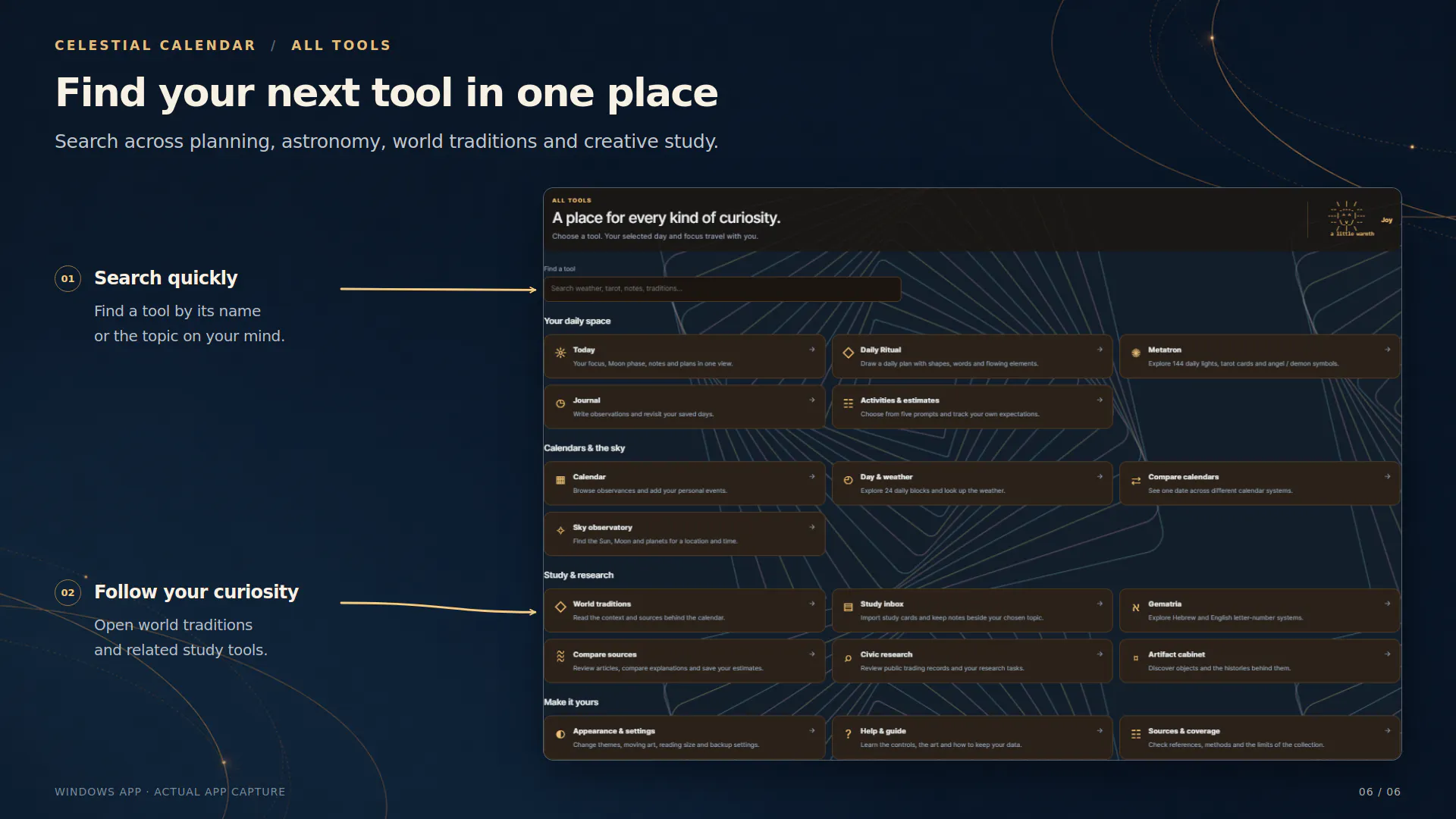Click the Activities & estimates list icon
1456x819 pixels.
[848, 404]
